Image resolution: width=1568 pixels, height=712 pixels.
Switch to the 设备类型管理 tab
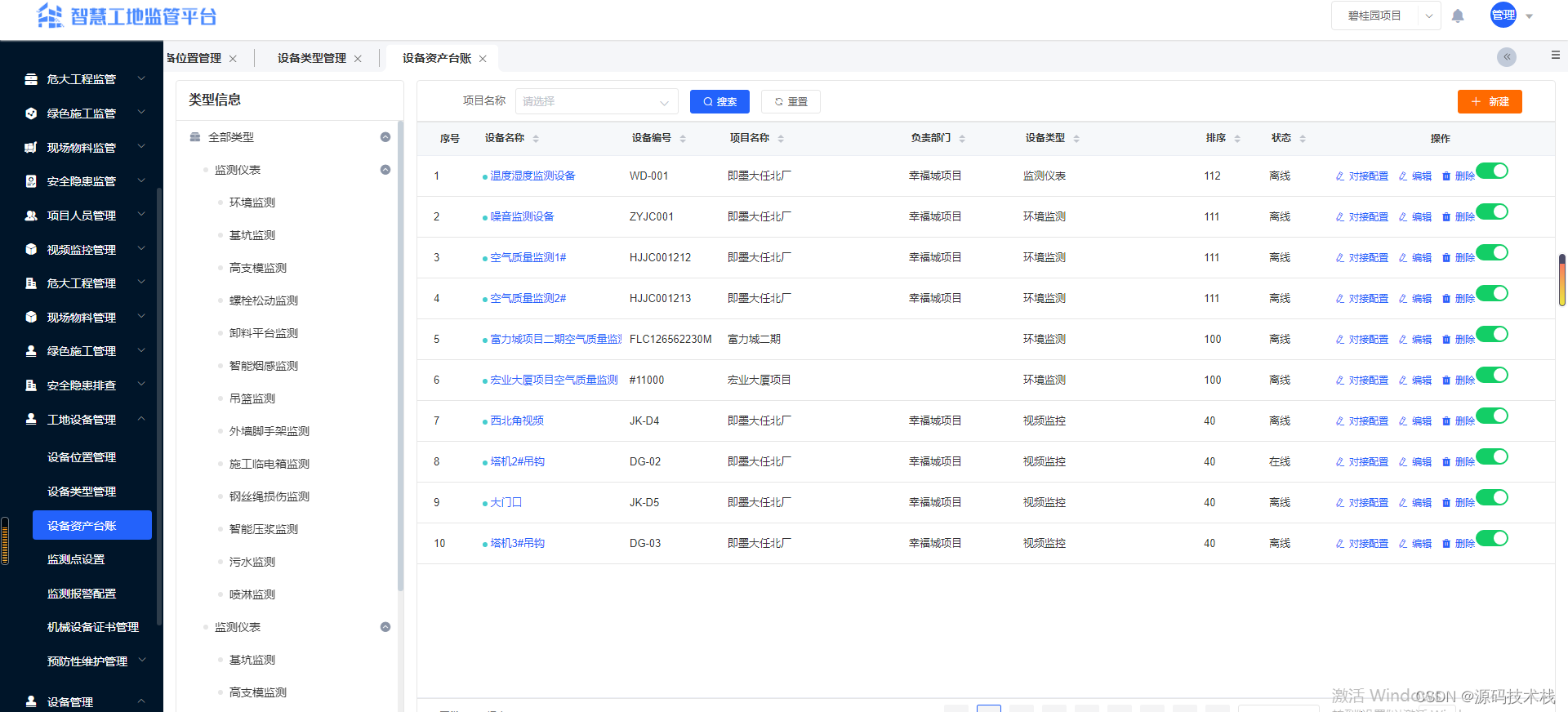click(x=312, y=58)
